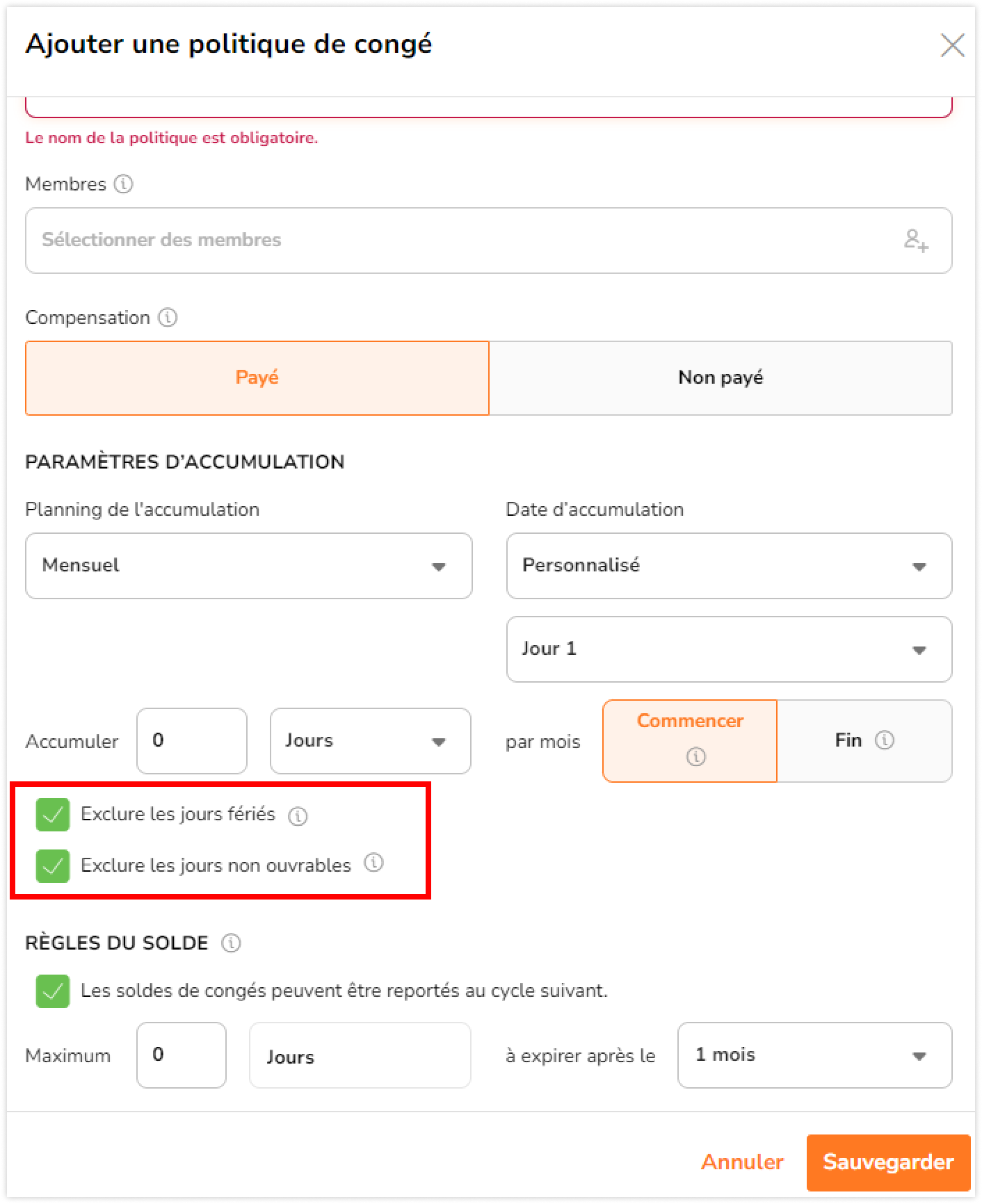This screenshot has width=982, height=1204.
Task: Select the Non payé compensation option
Action: tap(721, 378)
